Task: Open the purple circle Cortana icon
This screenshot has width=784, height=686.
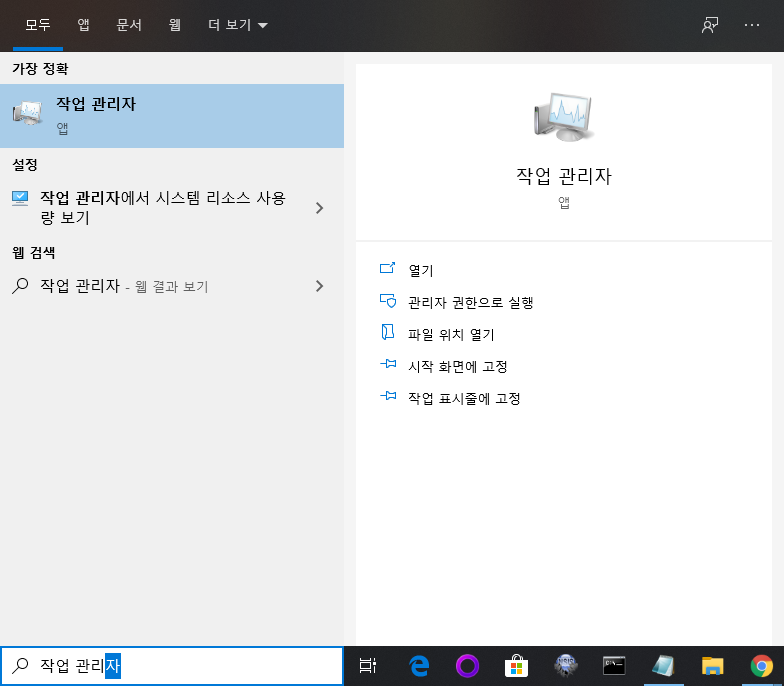Action: coord(467,666)
